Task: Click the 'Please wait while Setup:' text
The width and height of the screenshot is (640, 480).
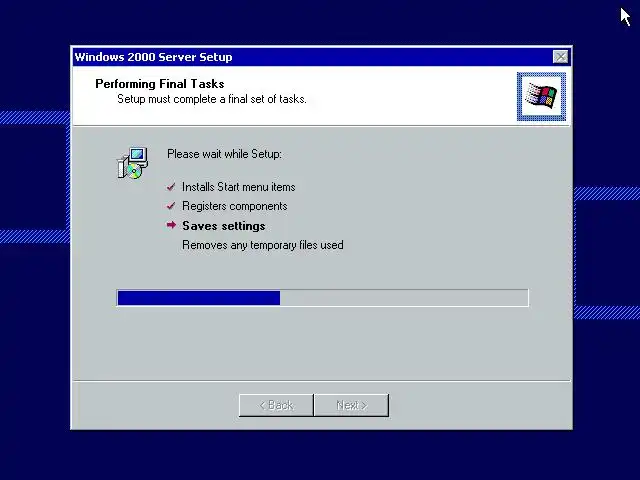Action: 224,154
